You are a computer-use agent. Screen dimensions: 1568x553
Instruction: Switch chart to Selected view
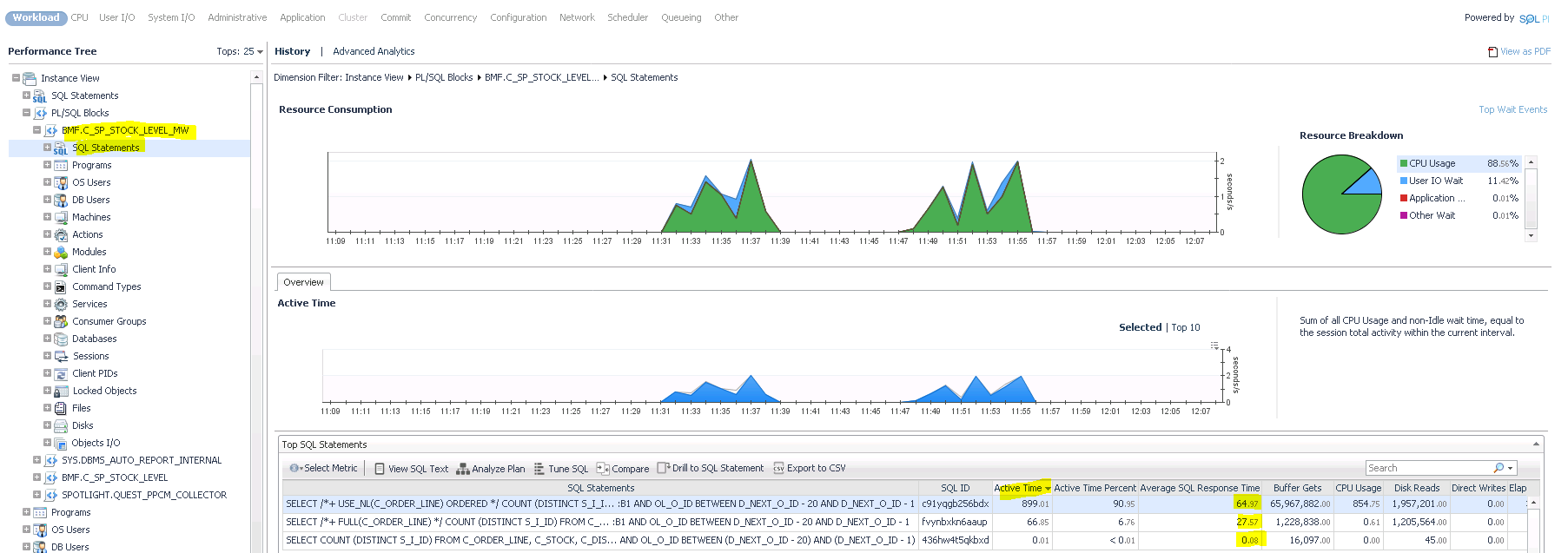coord(1140,327)
